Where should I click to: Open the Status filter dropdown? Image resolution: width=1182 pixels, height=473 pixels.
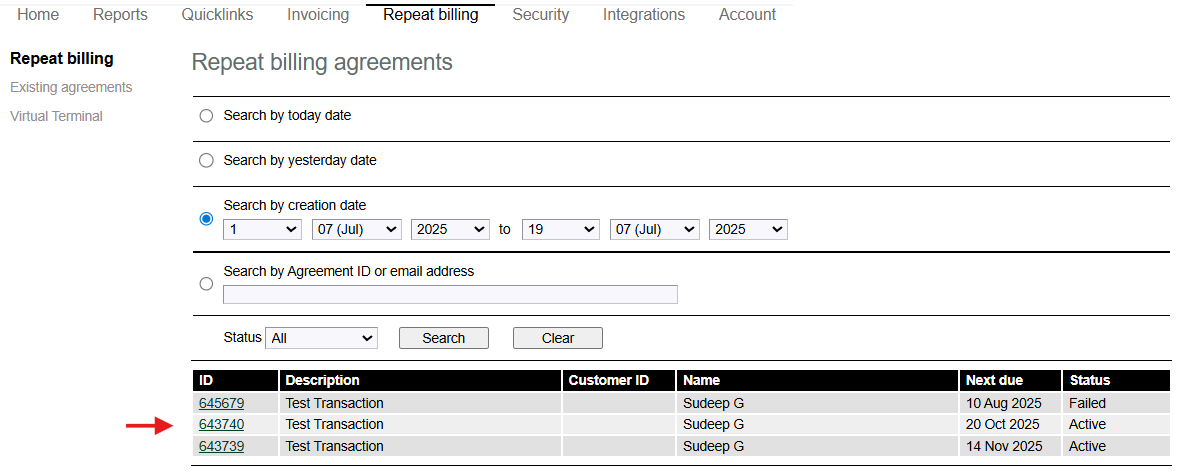coord(322,338)
